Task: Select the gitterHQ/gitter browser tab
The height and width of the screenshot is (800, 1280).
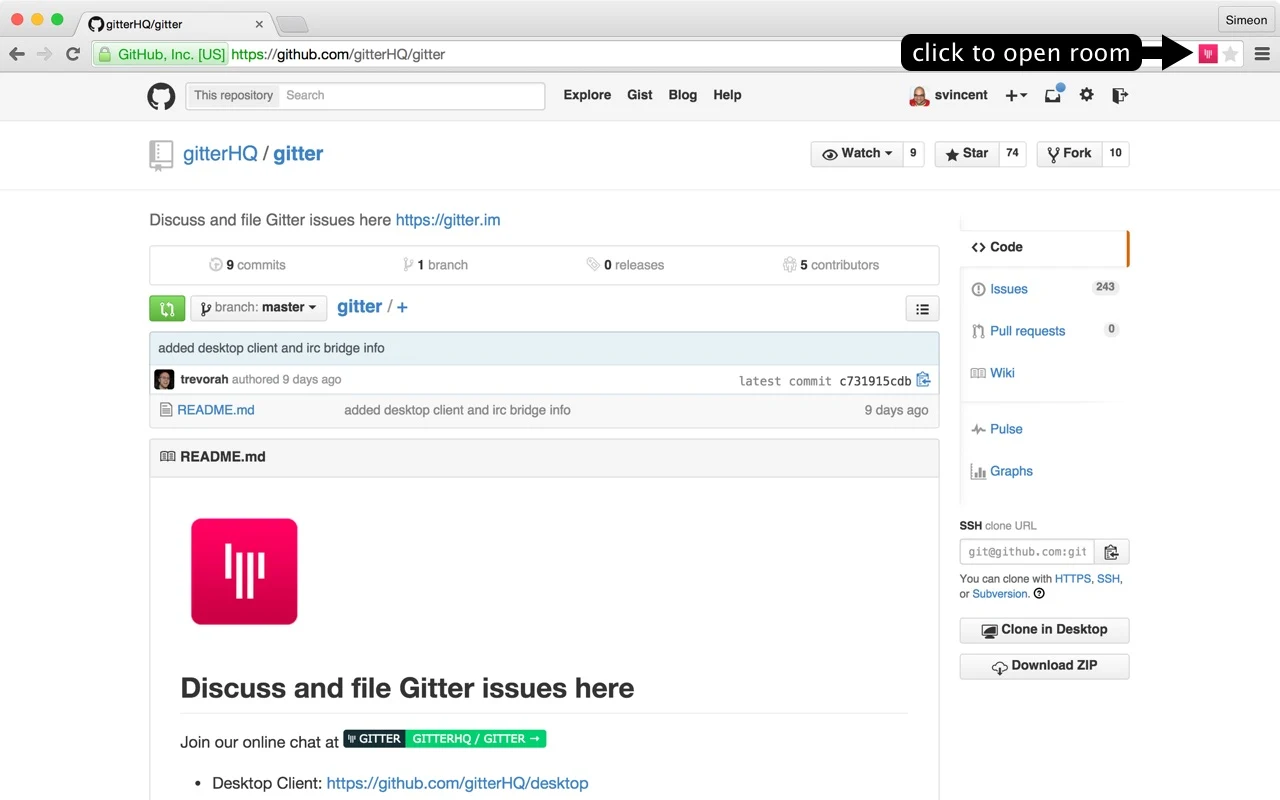Action: [175, 24]
